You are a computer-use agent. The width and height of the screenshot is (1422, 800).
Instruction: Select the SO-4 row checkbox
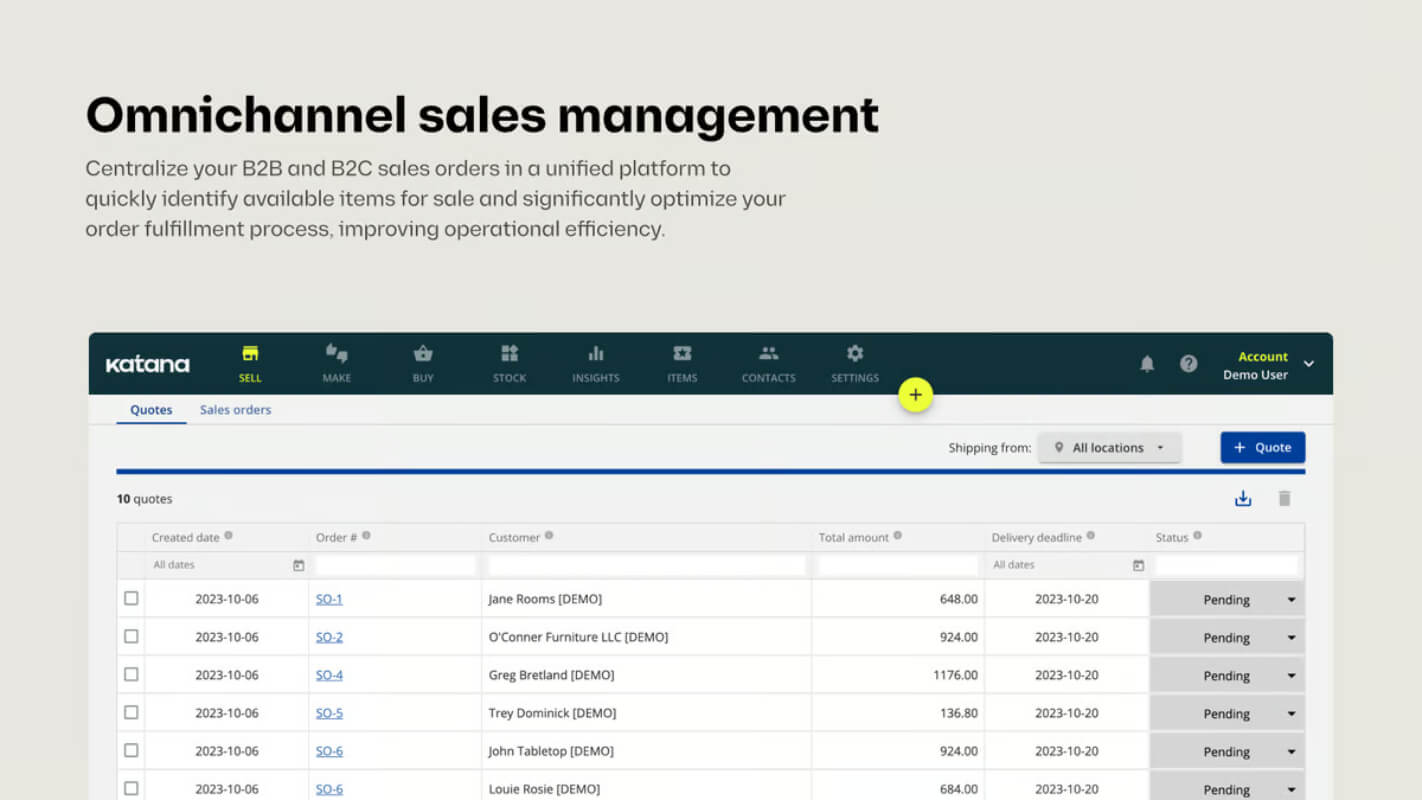click(131, 674)
